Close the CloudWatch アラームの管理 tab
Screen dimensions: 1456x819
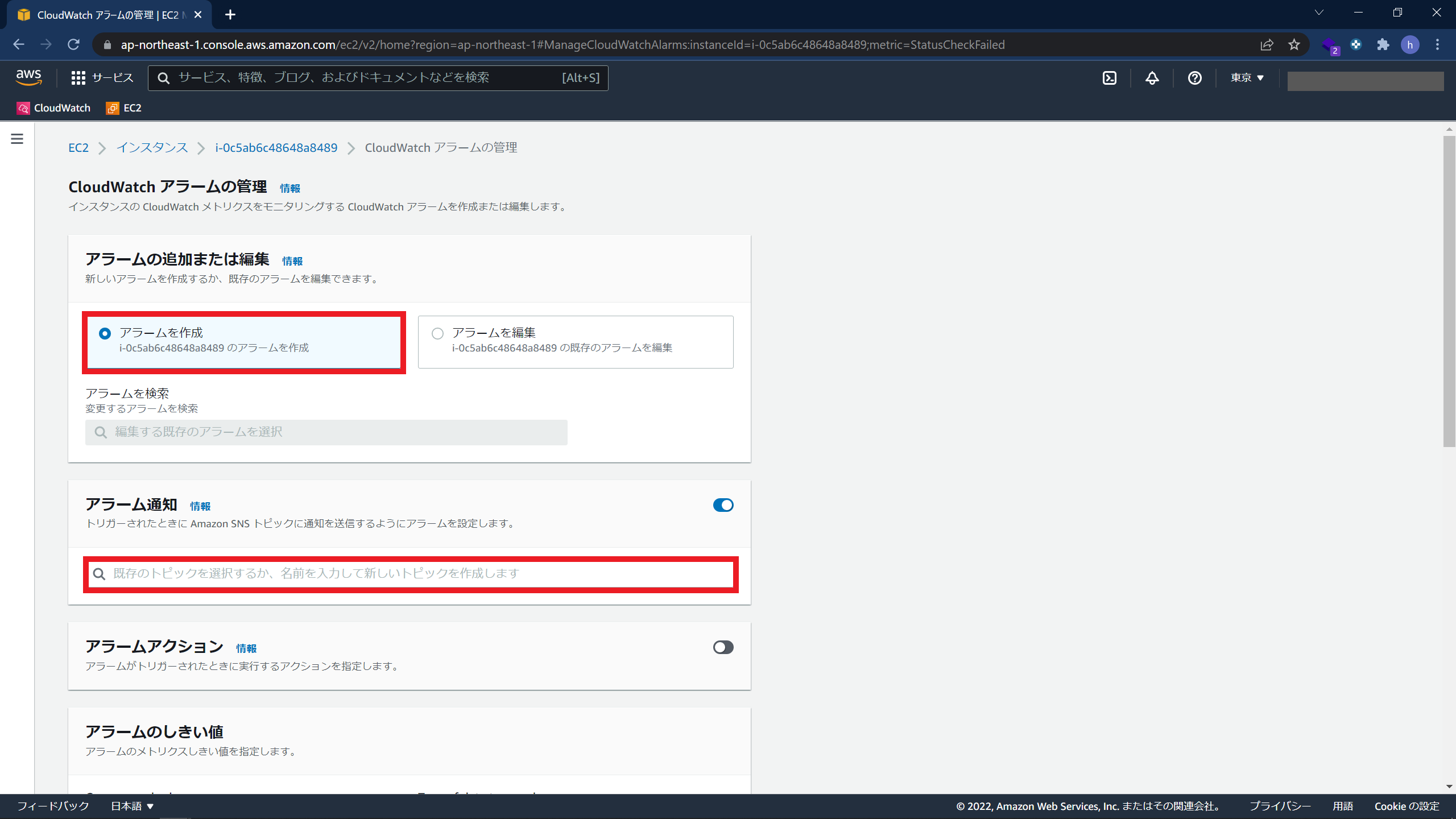coord(198,15)
